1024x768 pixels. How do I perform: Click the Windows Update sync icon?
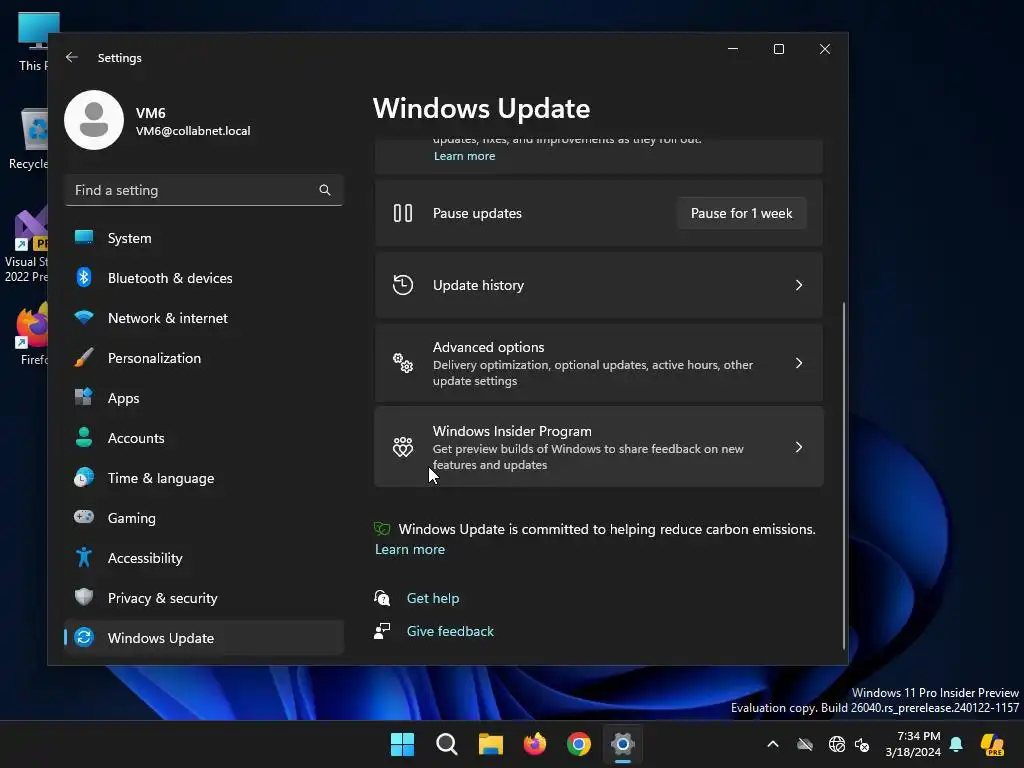(84, 637)
